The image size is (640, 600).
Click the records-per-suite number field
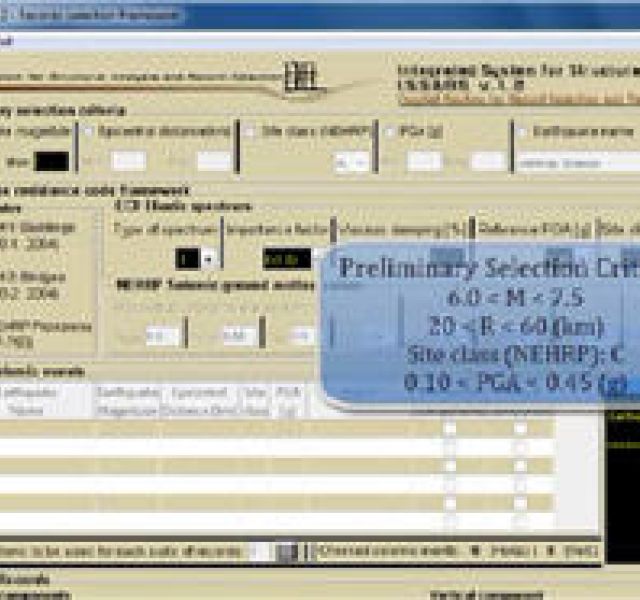pos(260,552)
